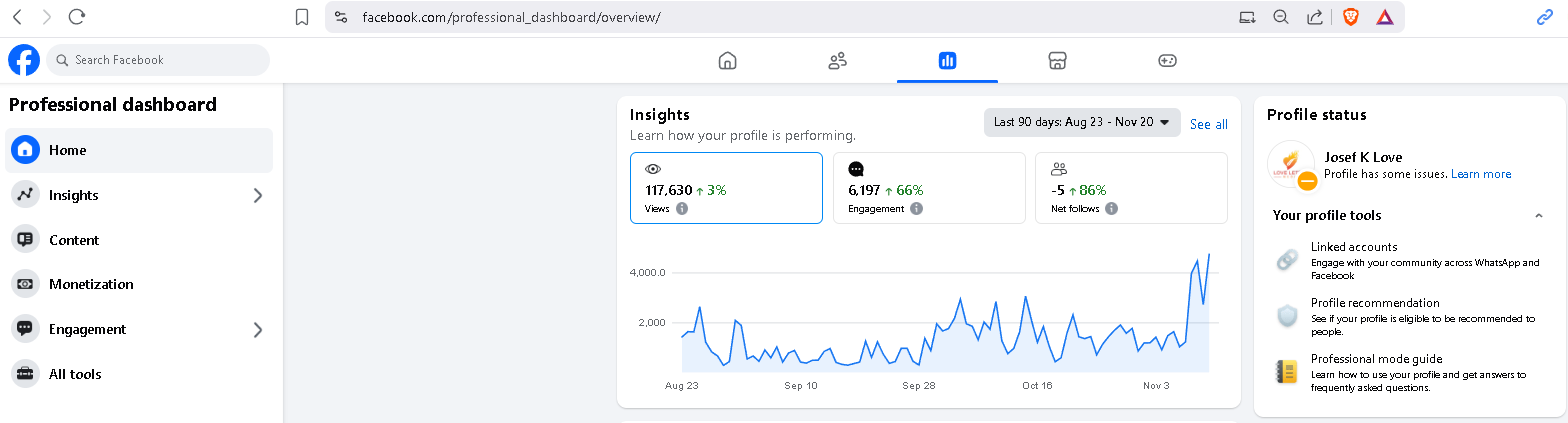Viewport: 1568px width, 423px height.
Task: Click the browser reload icon
Action: (77, 17)
